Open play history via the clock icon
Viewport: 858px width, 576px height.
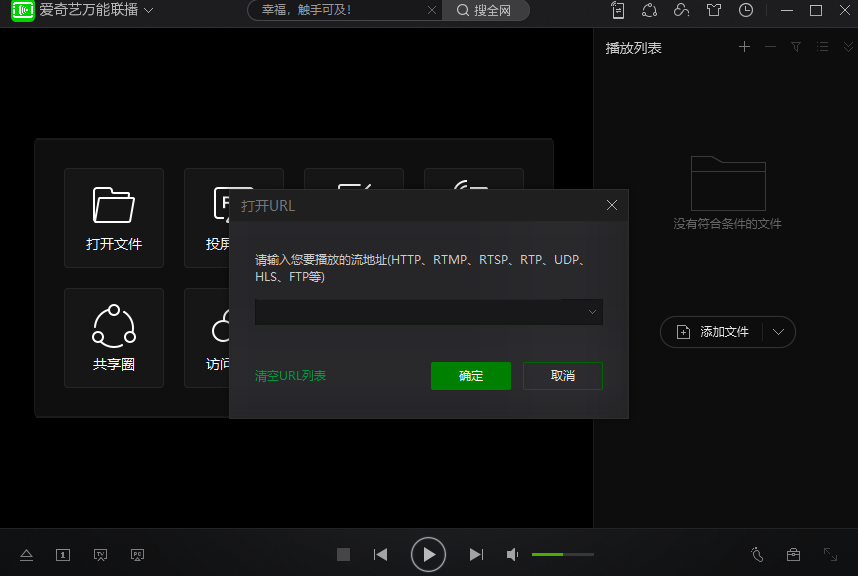(x=746, y=10)
